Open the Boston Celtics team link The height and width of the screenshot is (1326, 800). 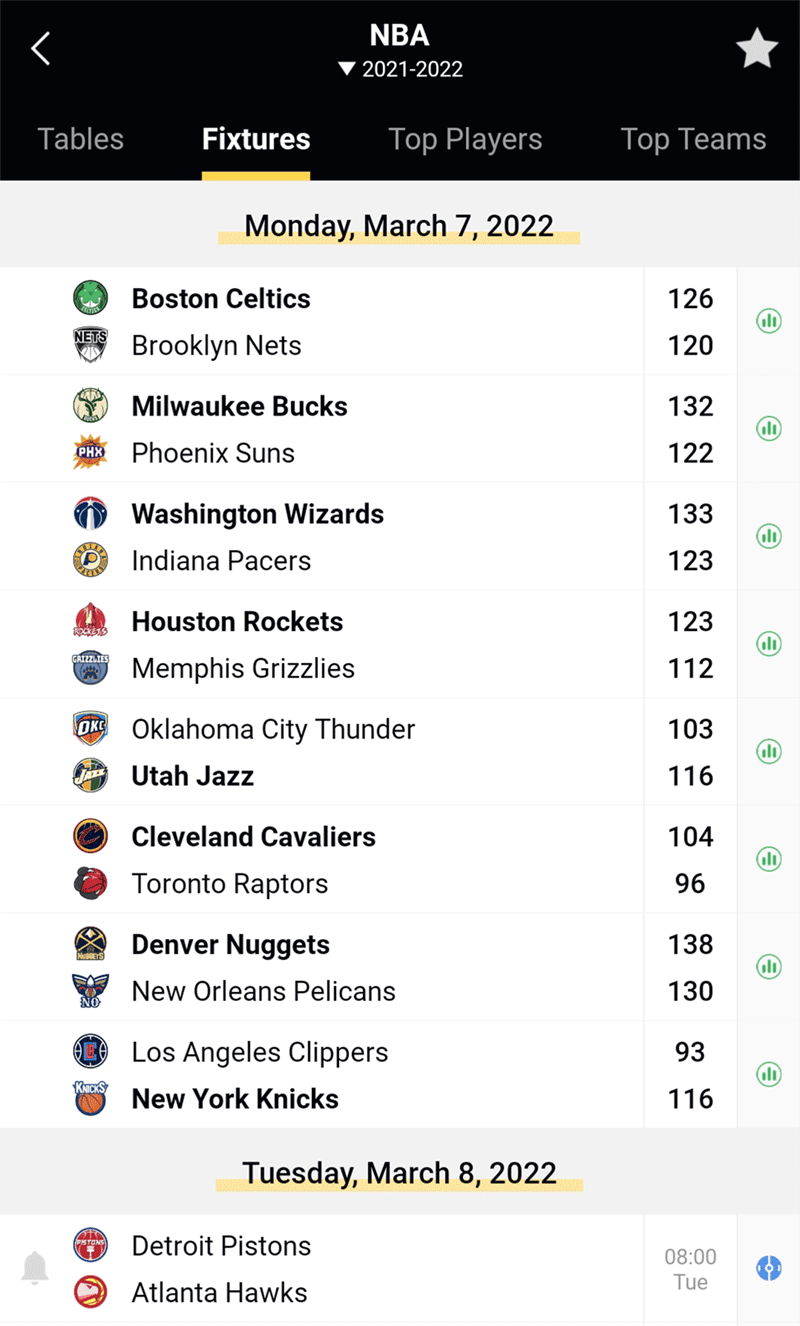point(221,298)
